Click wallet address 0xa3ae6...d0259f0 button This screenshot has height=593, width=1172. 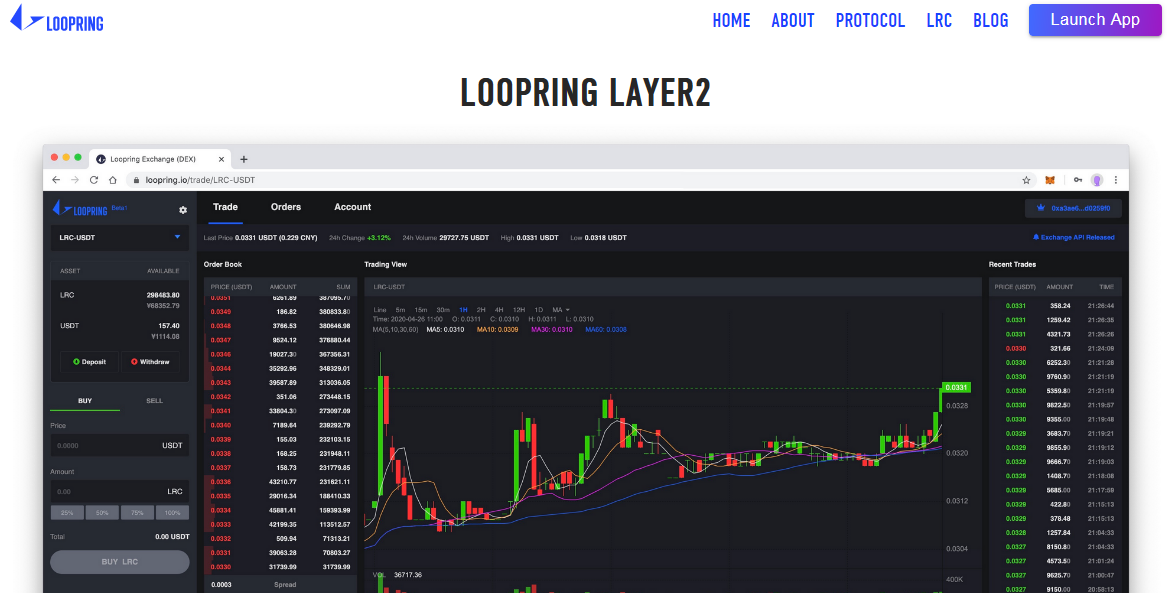click(x=1073, y=208)
